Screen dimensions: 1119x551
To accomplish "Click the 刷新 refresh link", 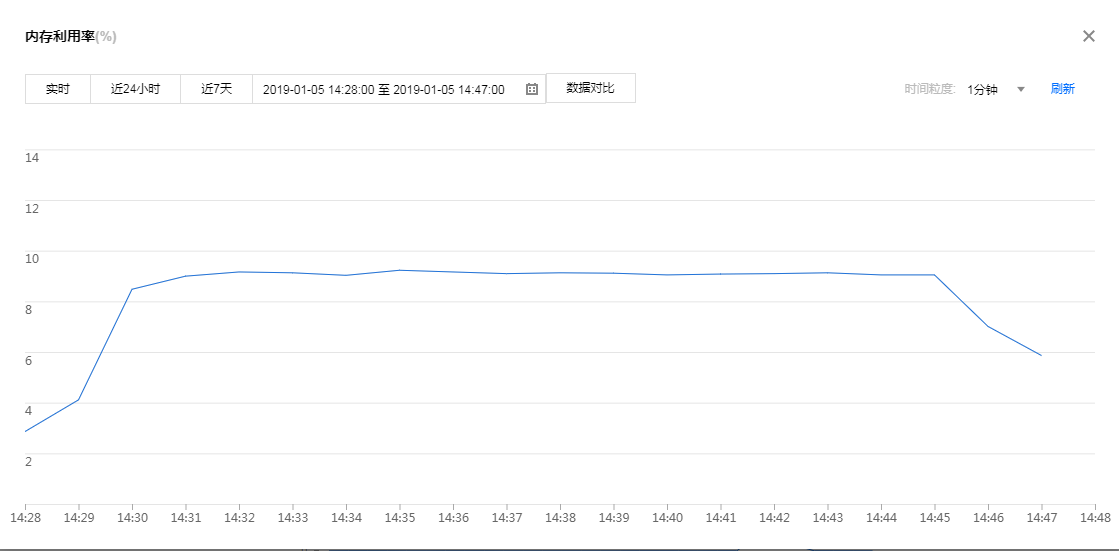I will (x=1062, y=89).
